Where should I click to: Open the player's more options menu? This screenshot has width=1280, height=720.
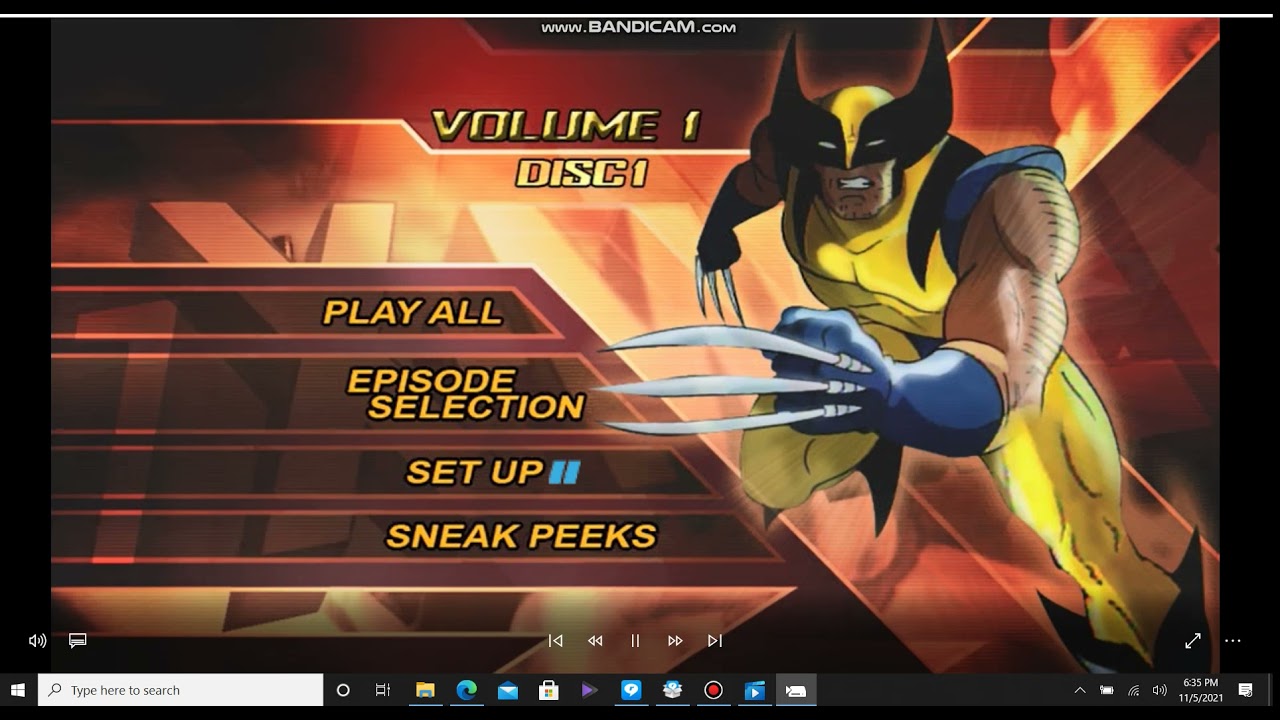pos(1233,641)
